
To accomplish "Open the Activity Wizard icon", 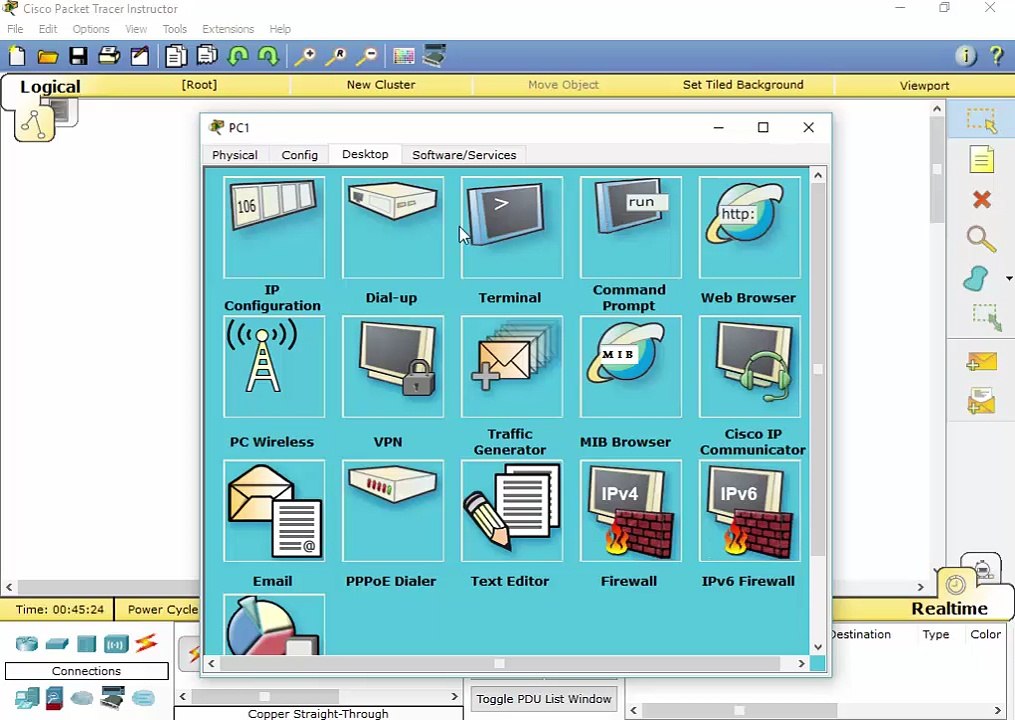I will tap(140, 56).
